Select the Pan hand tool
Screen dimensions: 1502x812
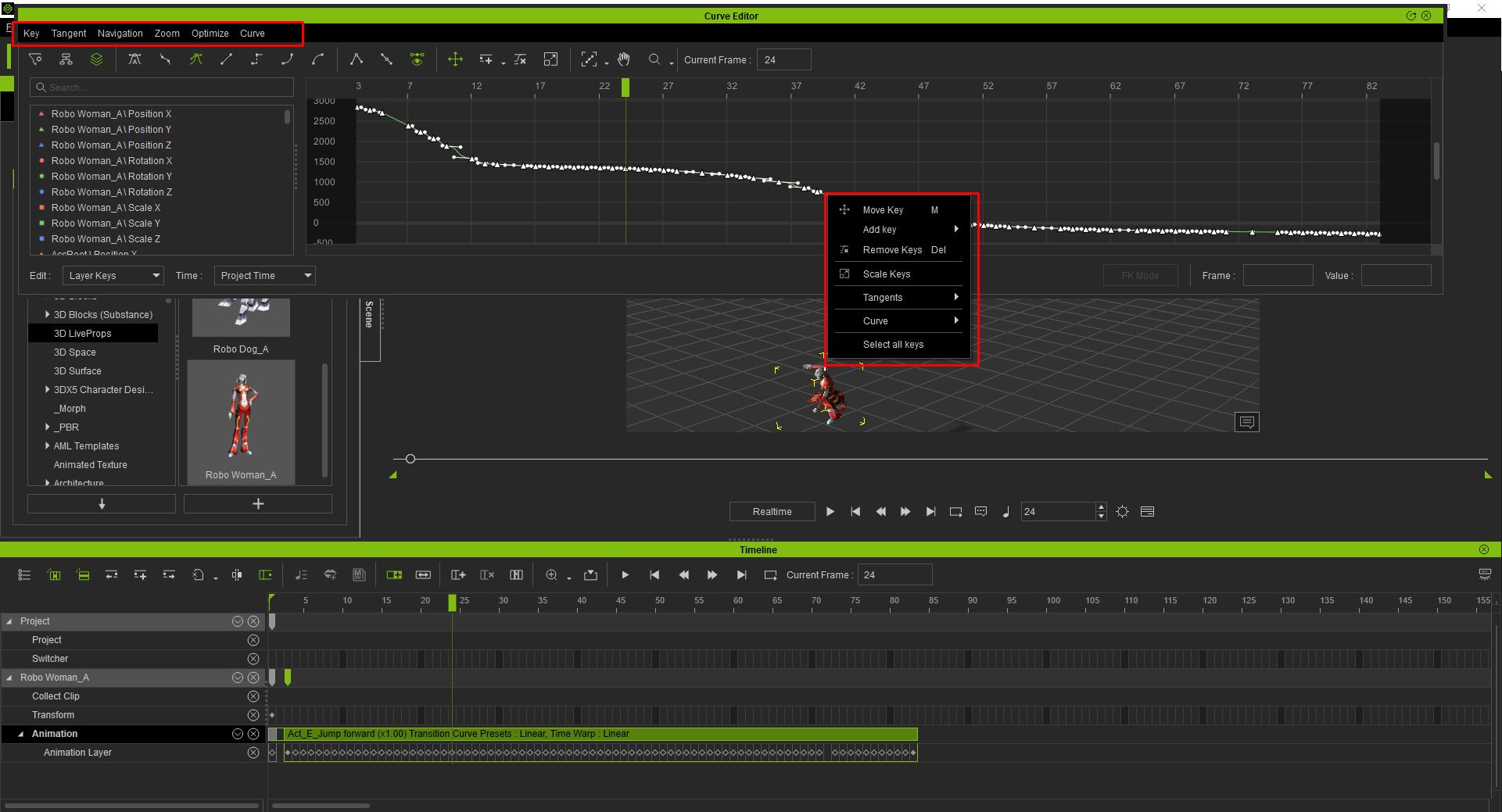pos(623,59)
